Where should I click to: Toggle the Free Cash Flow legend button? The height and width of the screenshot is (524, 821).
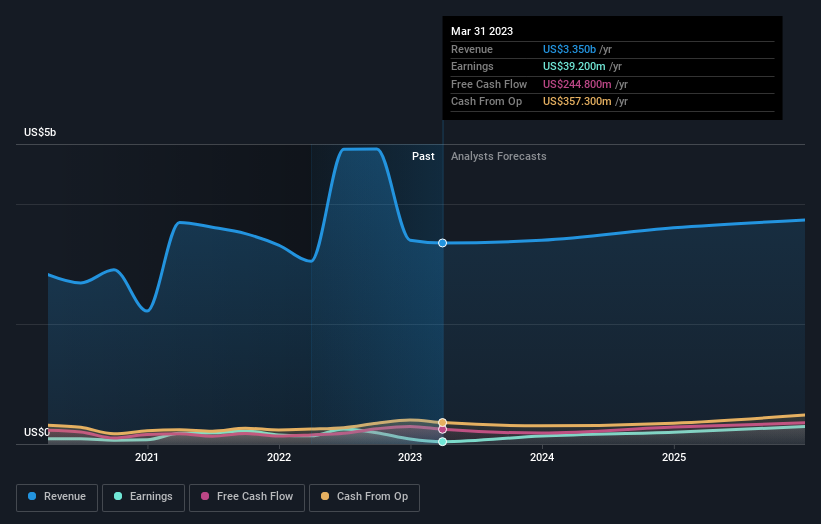(247, 497)
